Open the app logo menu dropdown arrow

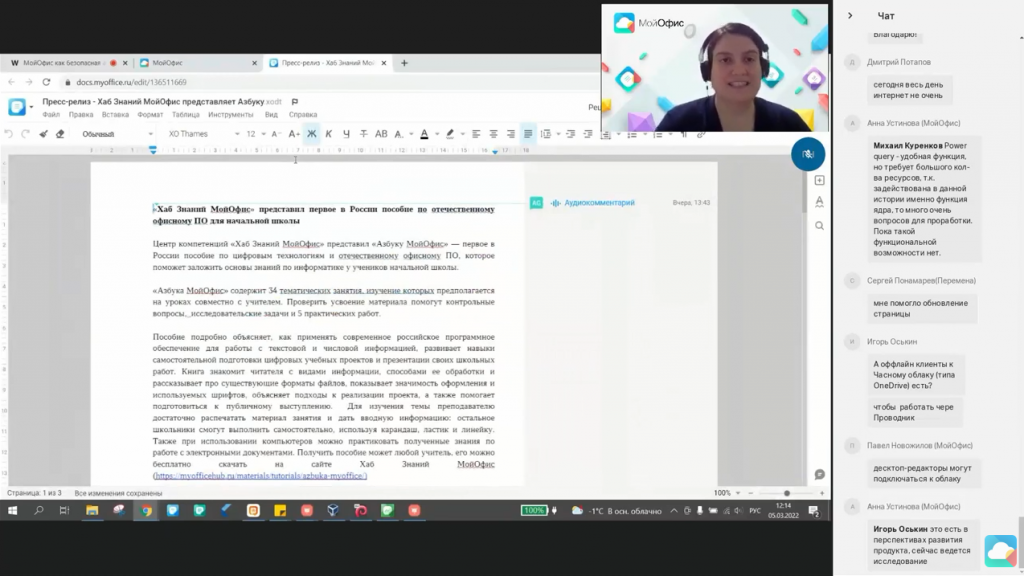(x=31, y=107)
